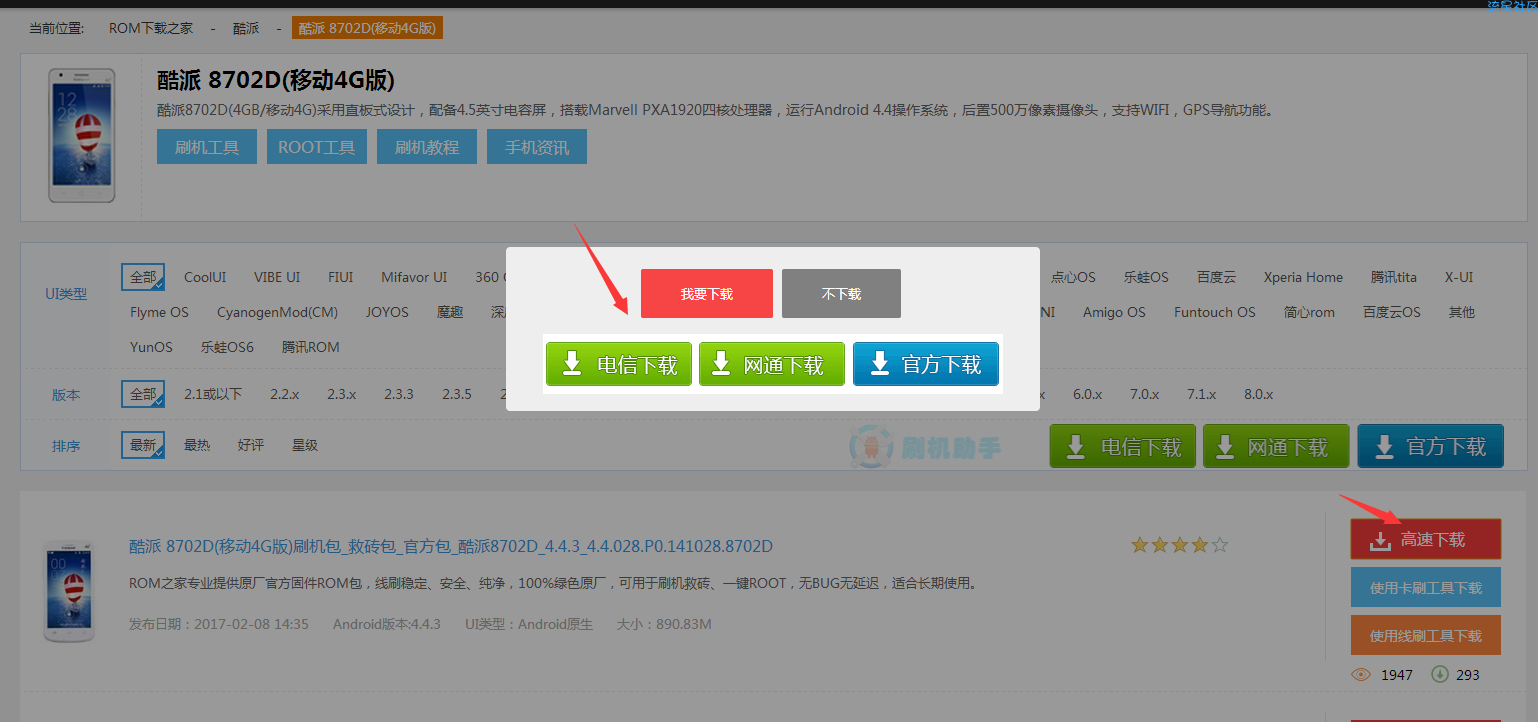Filter by Mifavor UI
This screenshot has height=722, width=1538.
414,277
